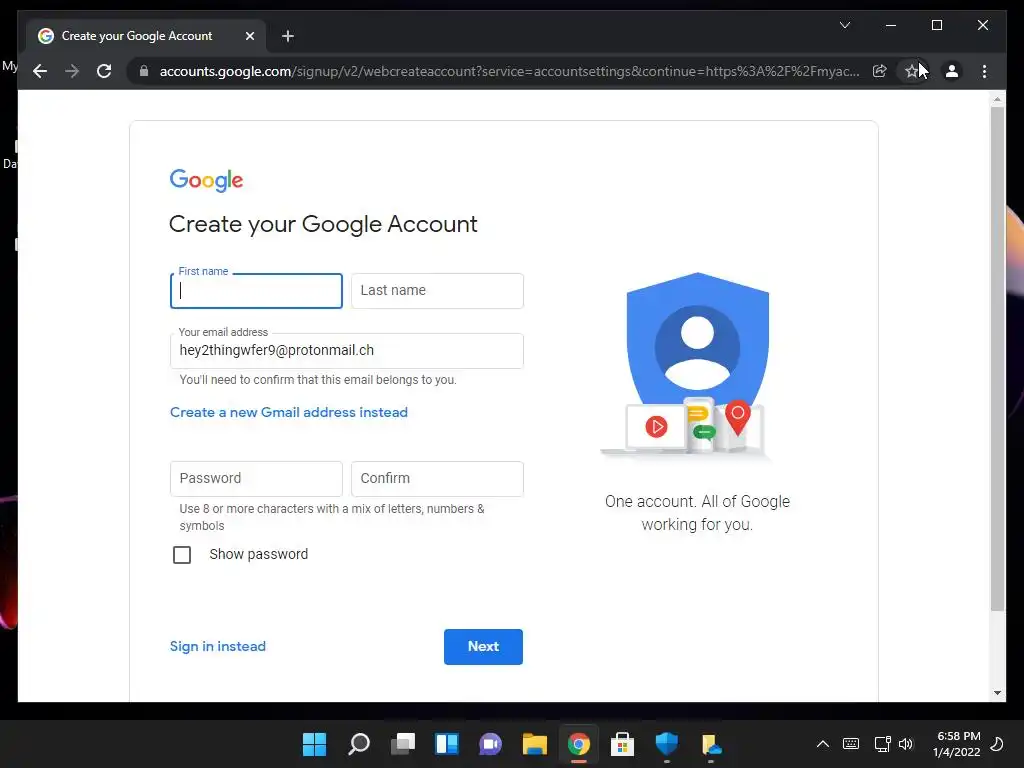The height and width of the screenshot is (768, 1024).
Task: Open the Widgets panel
Action: point(447,744)
